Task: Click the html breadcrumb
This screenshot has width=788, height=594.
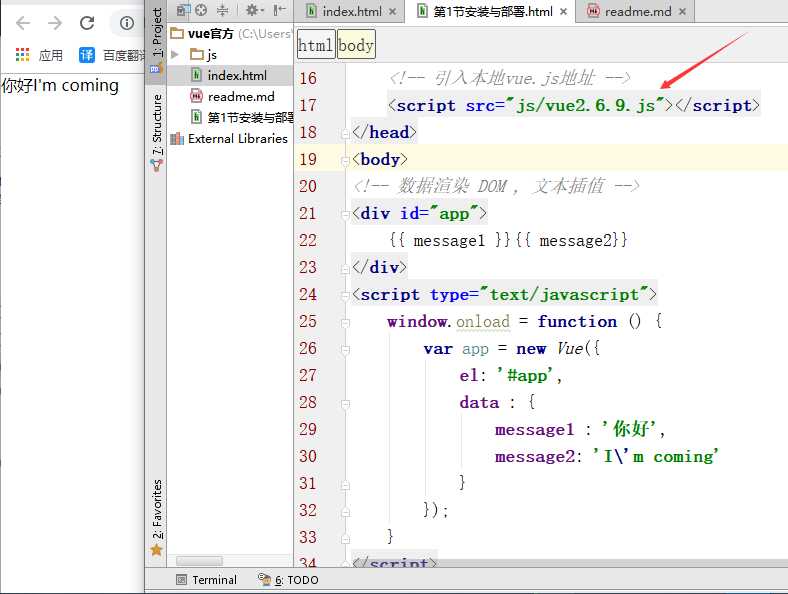Action: pyautogui.click(x=316, y=45)
